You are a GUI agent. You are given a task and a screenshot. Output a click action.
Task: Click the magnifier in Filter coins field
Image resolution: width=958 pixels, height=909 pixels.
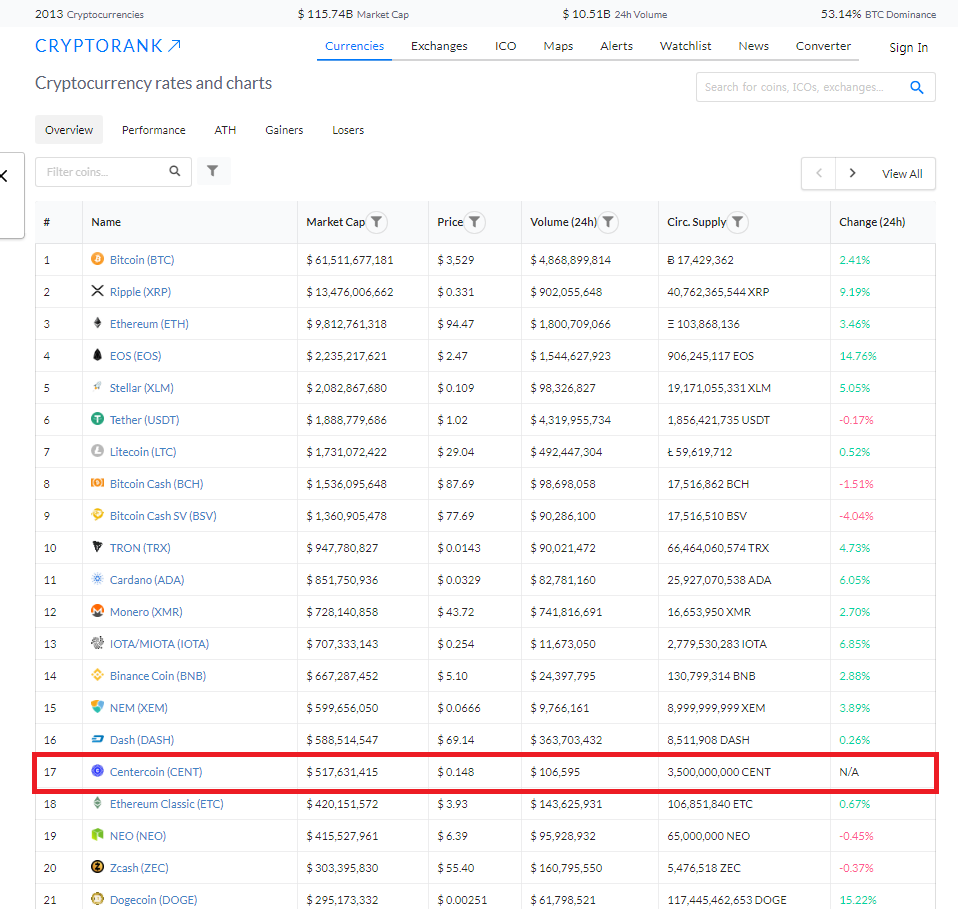click(175, 171)
